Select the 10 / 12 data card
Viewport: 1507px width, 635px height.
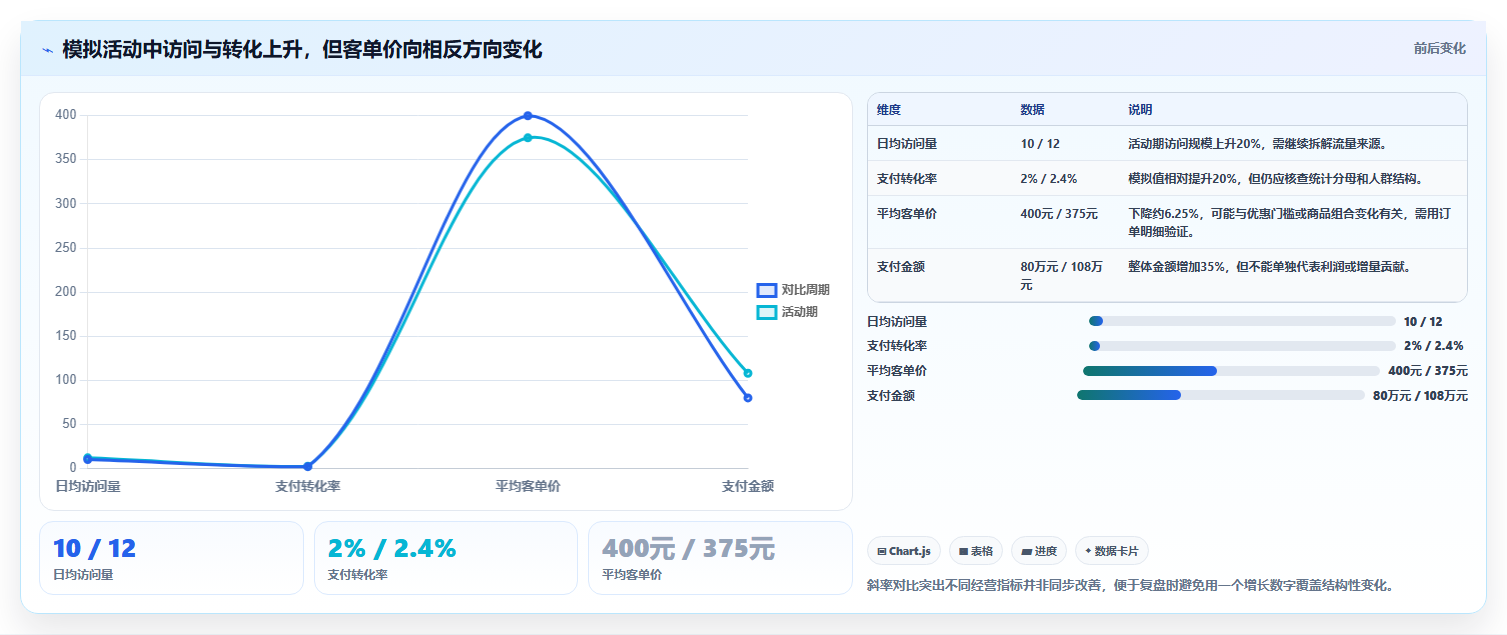(171, 558)
